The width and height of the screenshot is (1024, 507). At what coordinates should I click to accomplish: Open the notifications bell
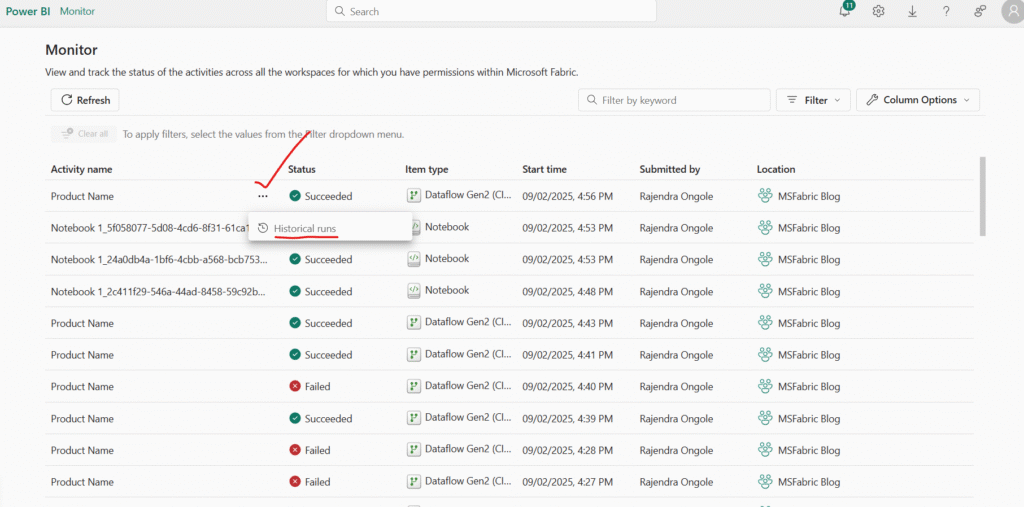(x=845, y=11)
